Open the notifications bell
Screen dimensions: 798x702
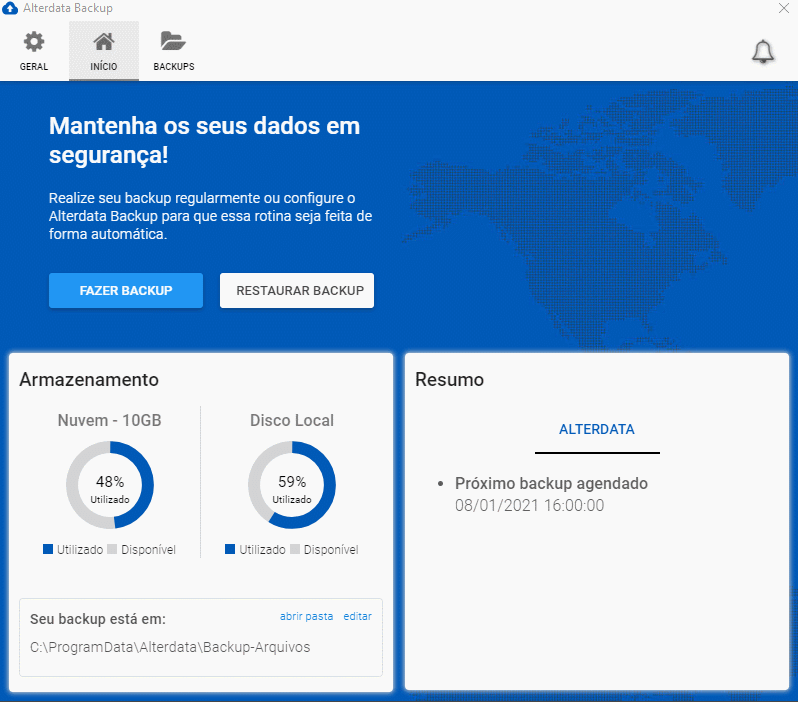763,51
